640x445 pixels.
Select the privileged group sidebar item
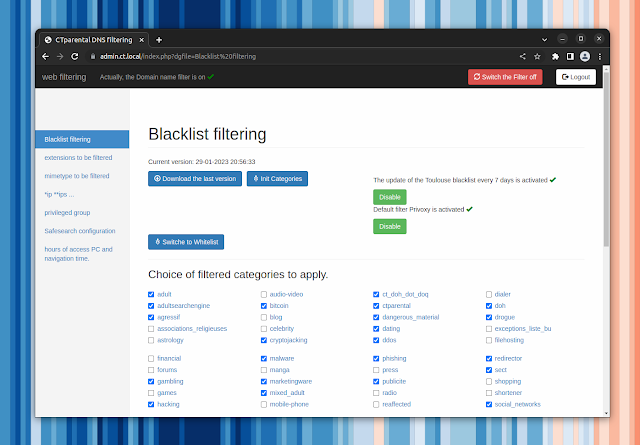click(67, 212)
